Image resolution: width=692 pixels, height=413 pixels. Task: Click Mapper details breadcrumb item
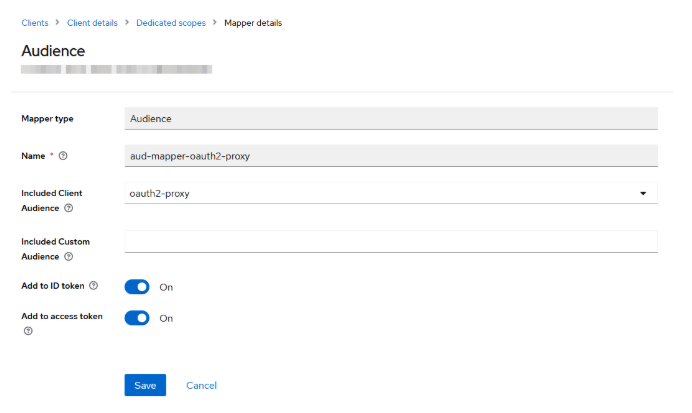point(253,23)
